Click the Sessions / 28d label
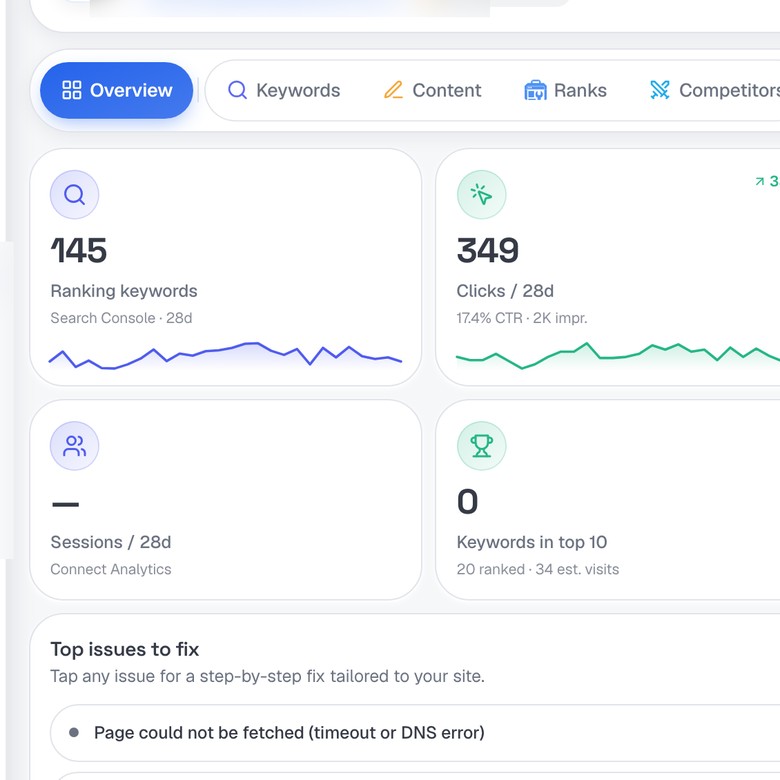The image size is (780, 780). (x=111, y=542)
